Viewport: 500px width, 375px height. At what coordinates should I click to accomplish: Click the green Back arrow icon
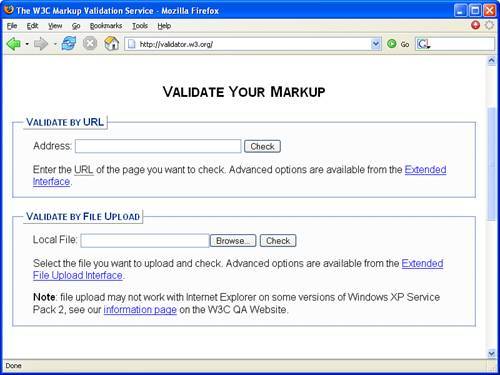(x=14, y=44)
